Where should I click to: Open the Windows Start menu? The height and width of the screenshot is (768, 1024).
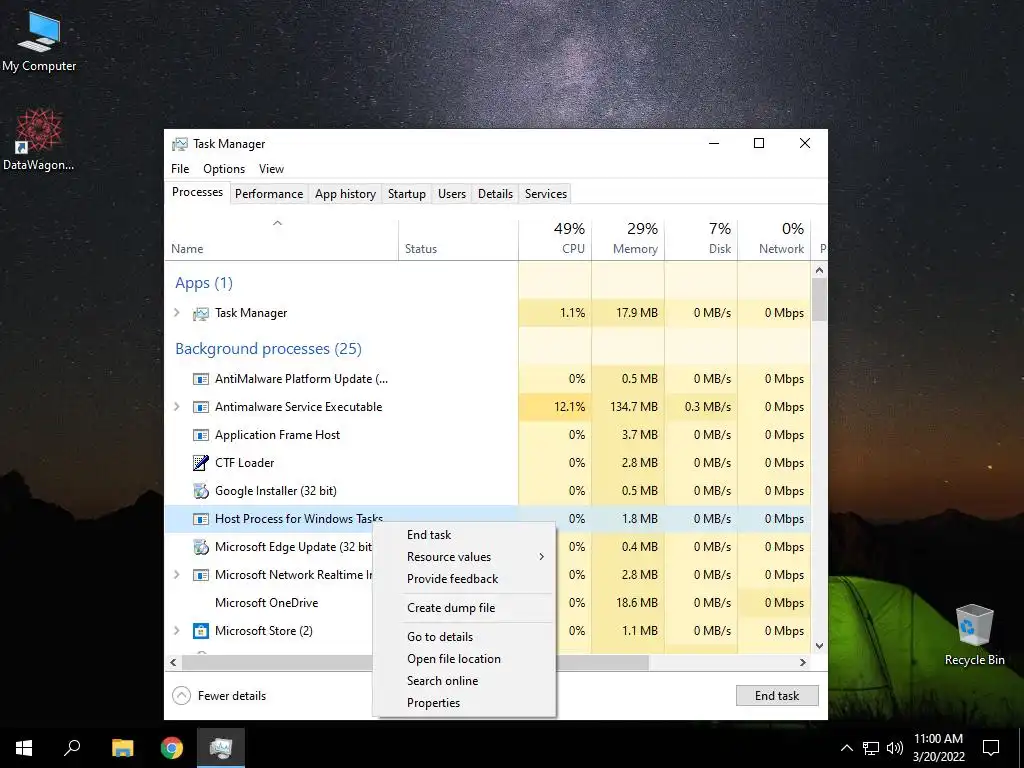tap(24, 748)
